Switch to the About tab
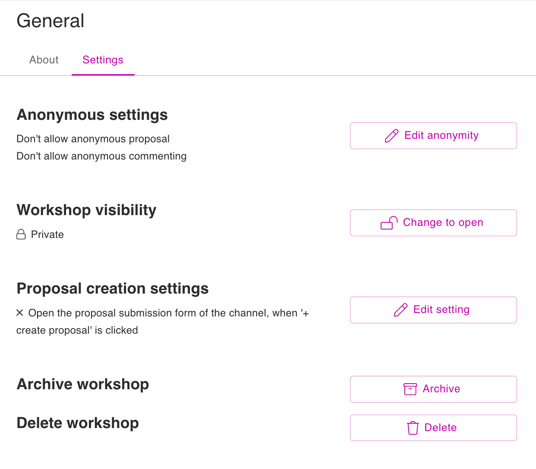 (44, 60)
